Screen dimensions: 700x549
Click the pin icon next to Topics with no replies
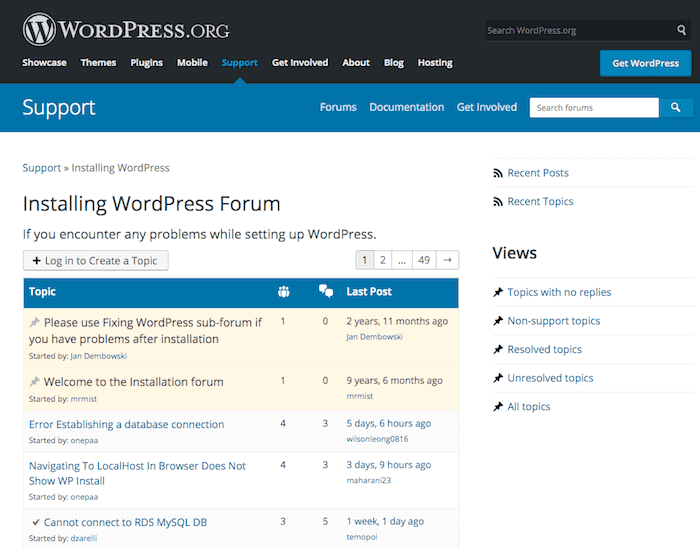498,292
